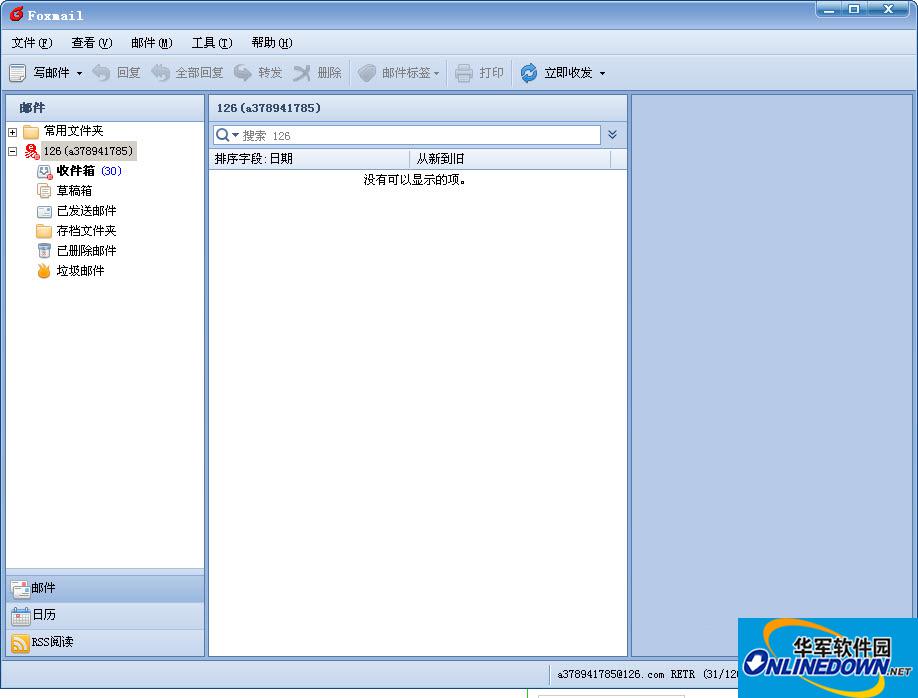Viewport: 918px width, 698px height.
Task: Open the View (查看) menu
Action: 91,43
